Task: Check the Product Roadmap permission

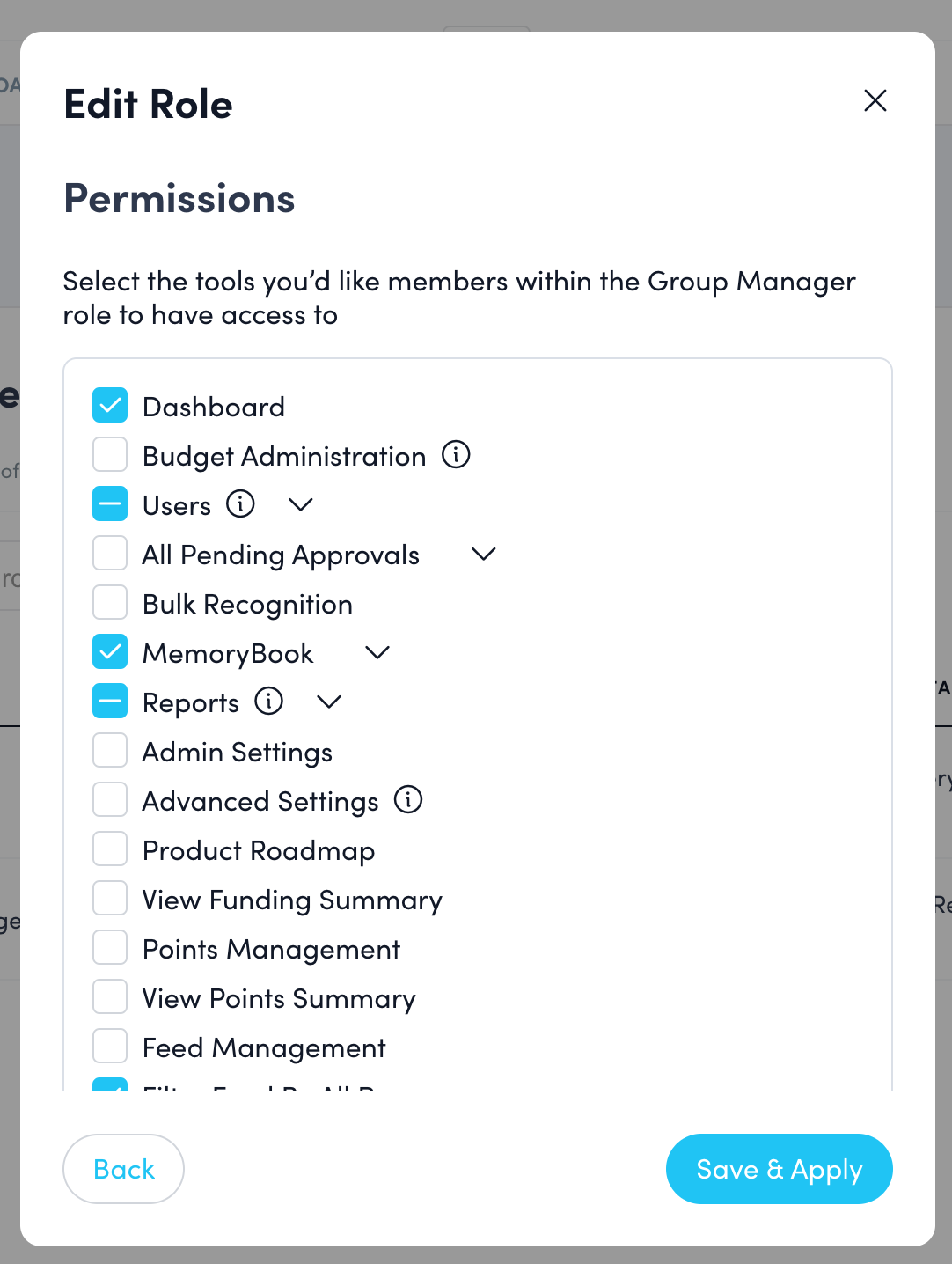Action: [110, 849]
